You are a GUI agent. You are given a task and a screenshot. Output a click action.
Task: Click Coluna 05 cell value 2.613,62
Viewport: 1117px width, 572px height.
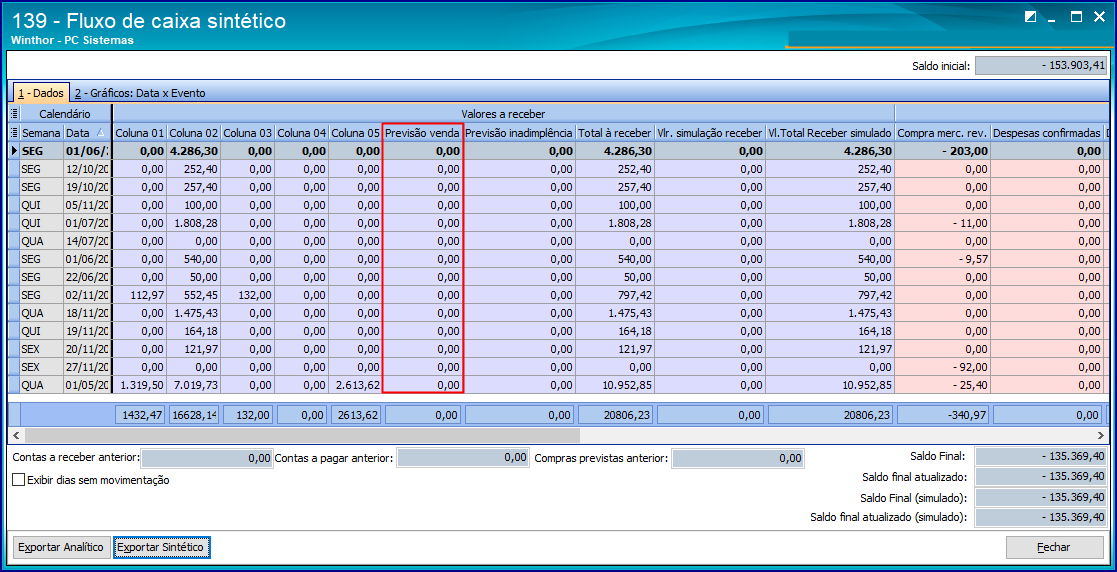coord(356,385)
